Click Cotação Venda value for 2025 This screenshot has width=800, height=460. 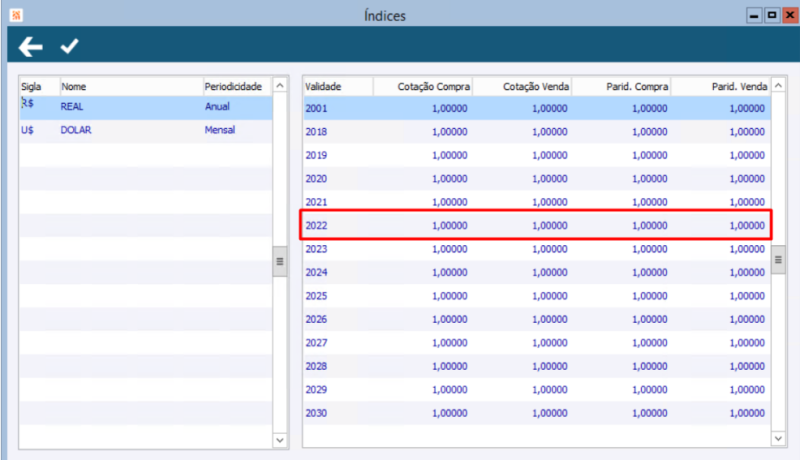tap(549, 296)
